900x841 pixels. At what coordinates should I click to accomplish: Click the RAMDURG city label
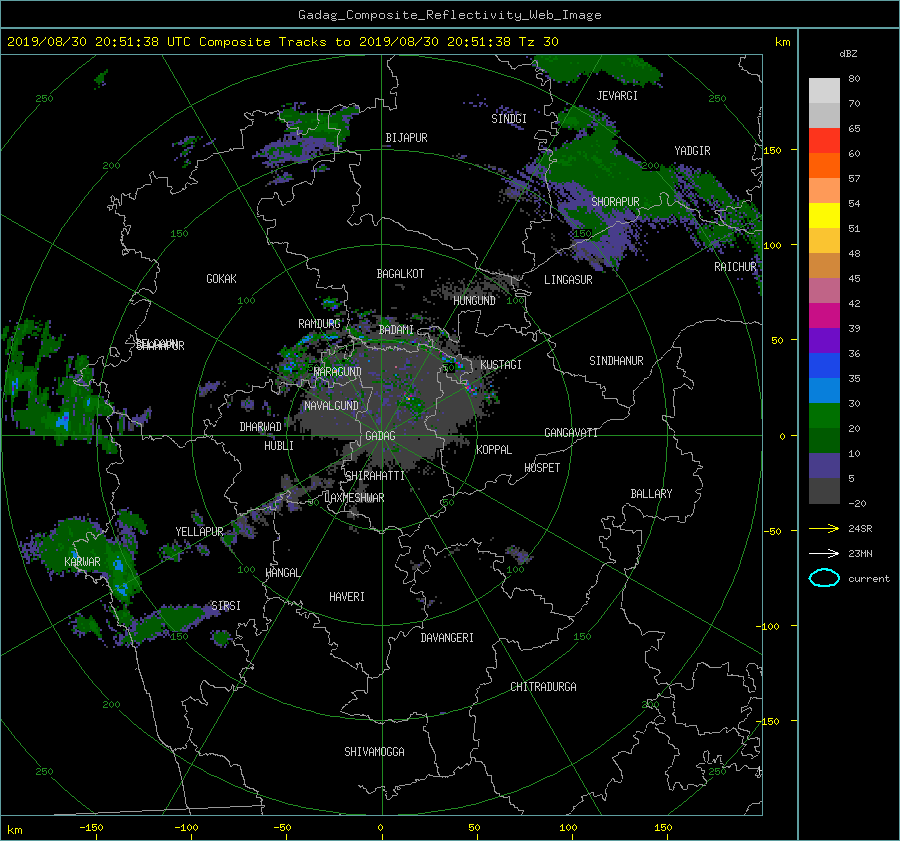[x=319, y=324]
